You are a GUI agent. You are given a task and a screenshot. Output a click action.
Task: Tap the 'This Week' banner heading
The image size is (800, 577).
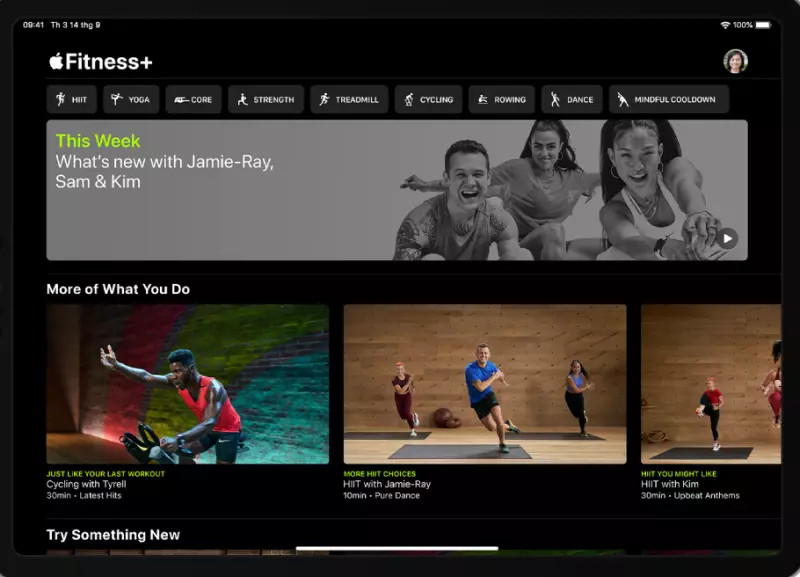(x=98, y=141)
